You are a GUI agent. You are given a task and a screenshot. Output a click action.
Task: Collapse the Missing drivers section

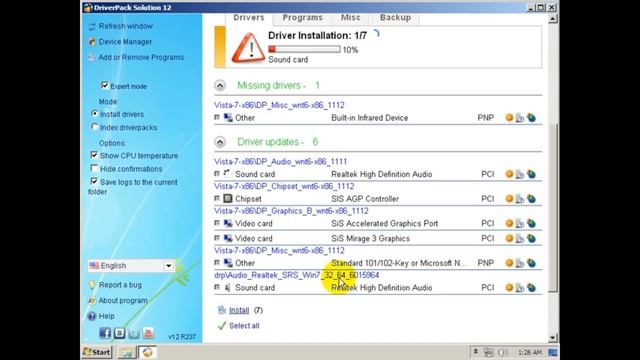point(220,86)
